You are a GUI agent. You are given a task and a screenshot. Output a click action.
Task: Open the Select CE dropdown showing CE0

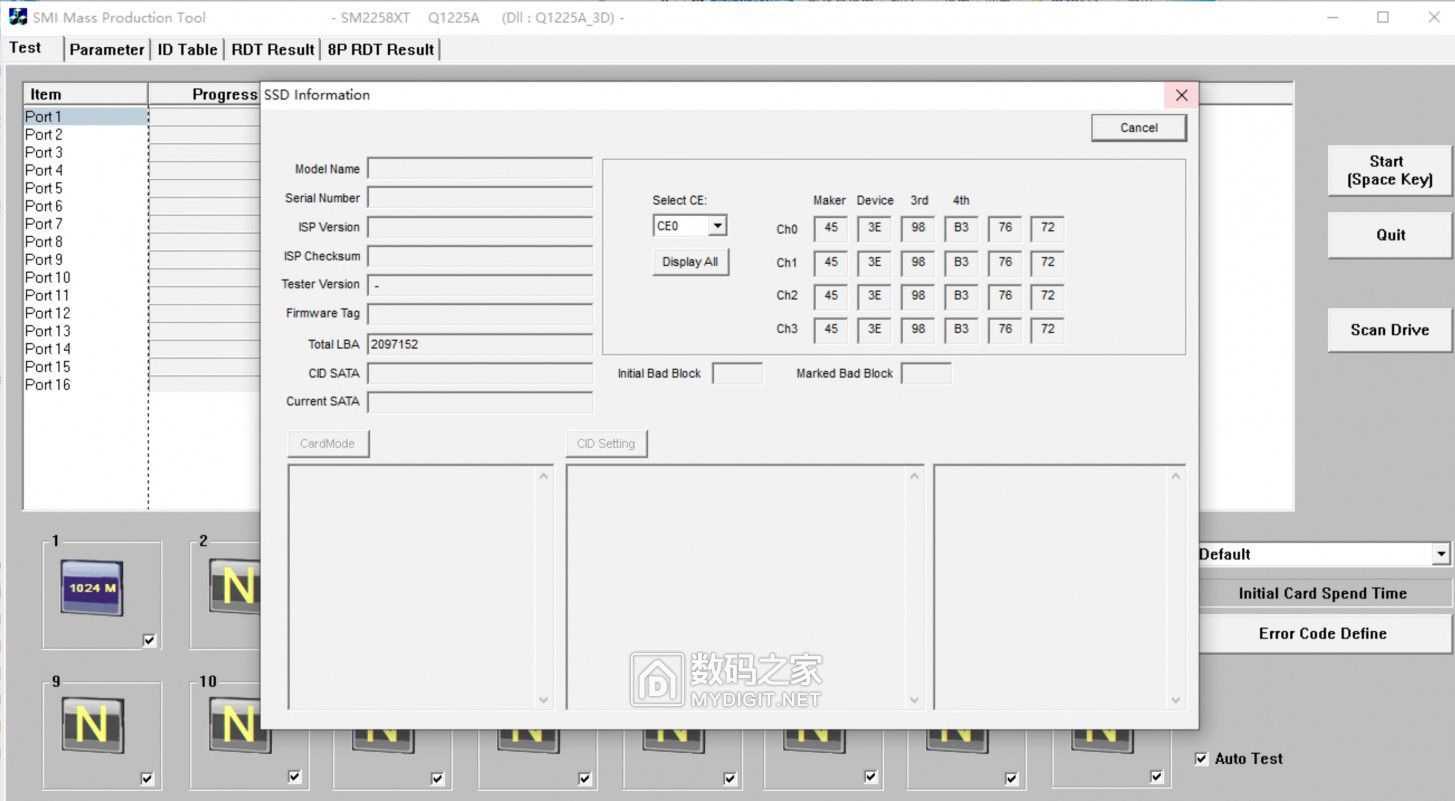(x=690, y=226)
